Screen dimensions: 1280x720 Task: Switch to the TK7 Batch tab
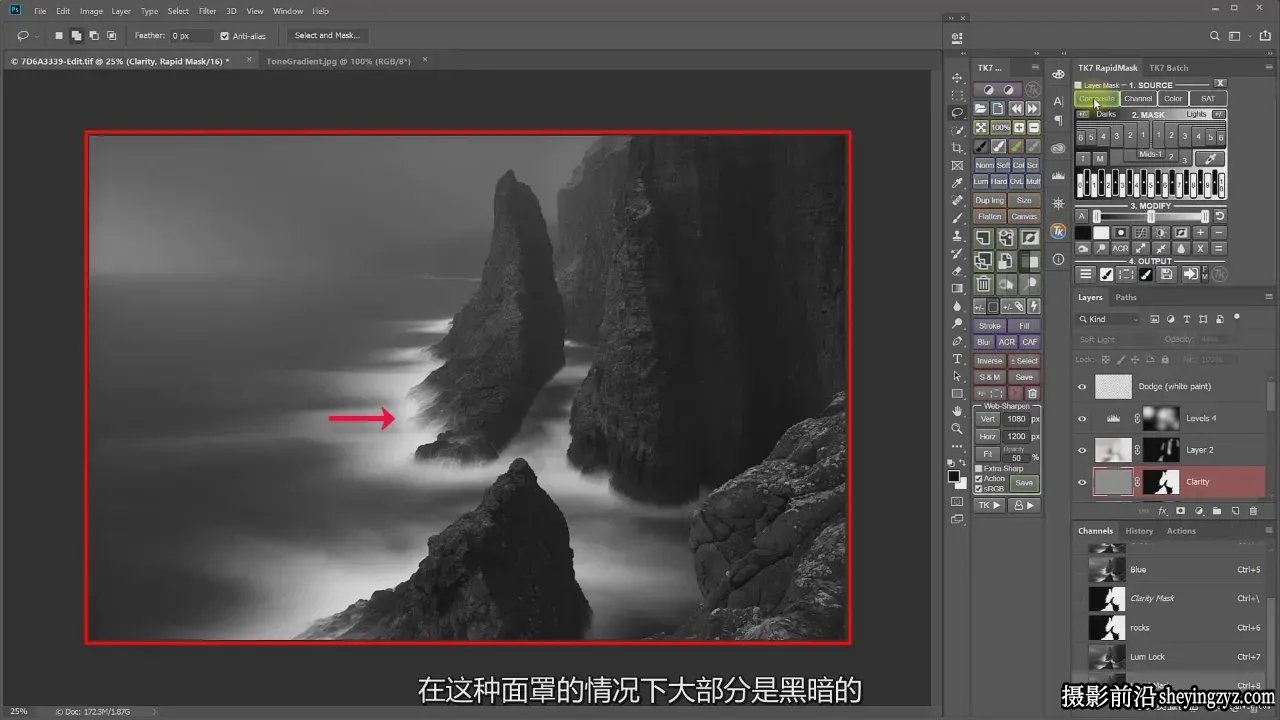pos(1168,68)
